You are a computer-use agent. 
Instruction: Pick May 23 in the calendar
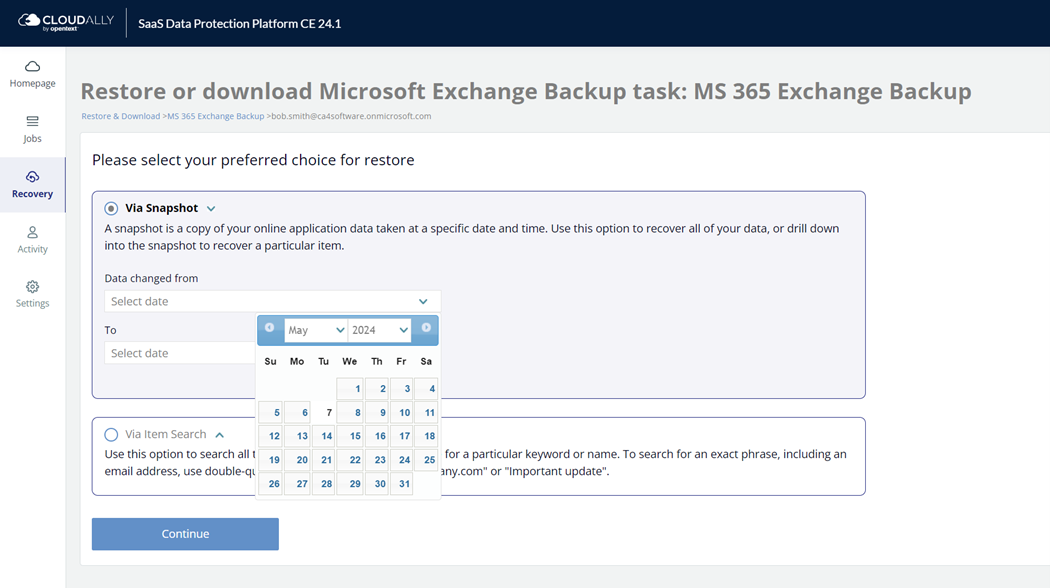[377, 460]
